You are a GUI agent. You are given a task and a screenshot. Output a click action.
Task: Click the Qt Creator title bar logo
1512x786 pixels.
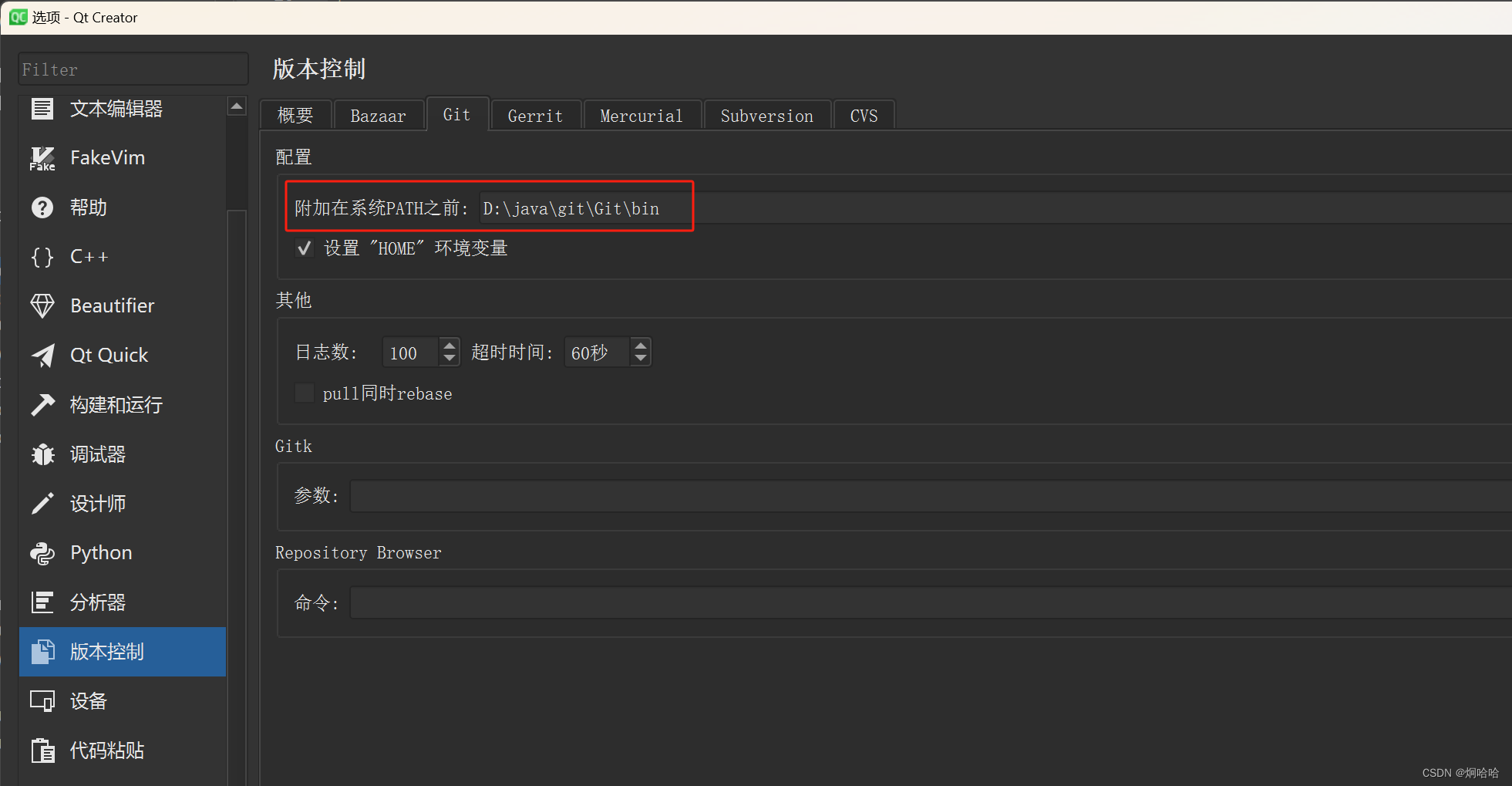[18, 17]
